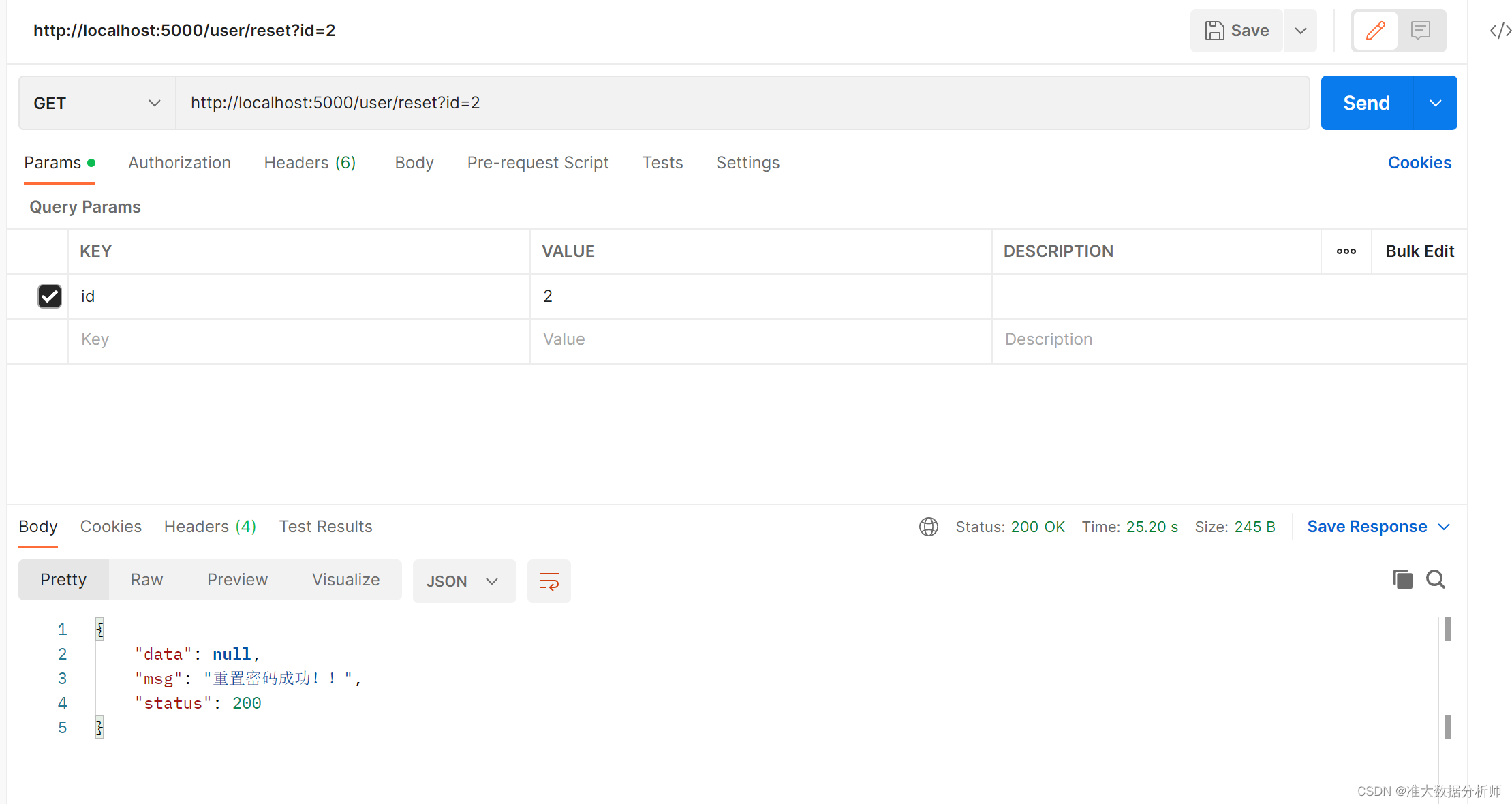This screenshot has height=804, width=1512.
Task: Open the Tests tab
Action: 662,163
